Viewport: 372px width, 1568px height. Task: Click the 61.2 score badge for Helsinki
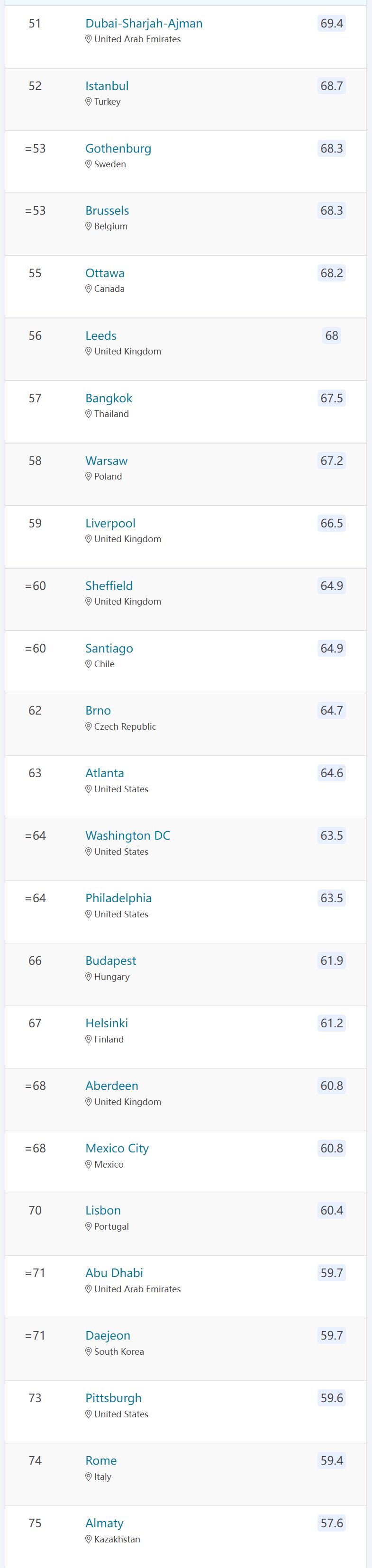[331, 1023]
